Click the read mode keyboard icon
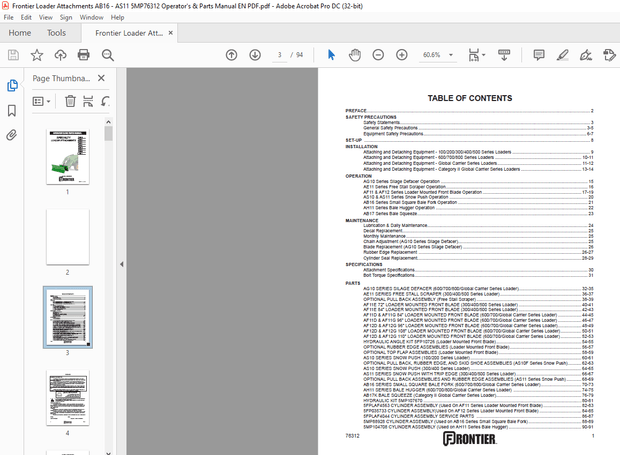The image size is (620, 455). (x=504, y=55)
